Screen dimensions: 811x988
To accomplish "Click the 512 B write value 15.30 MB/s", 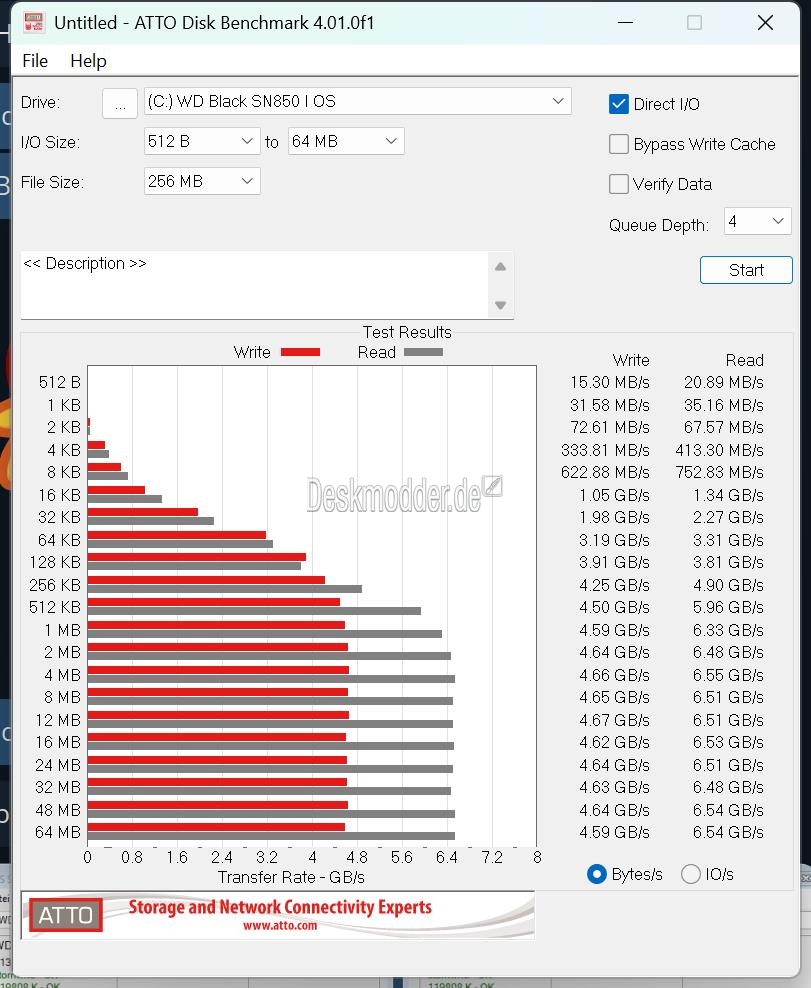I will click(609, 382).
